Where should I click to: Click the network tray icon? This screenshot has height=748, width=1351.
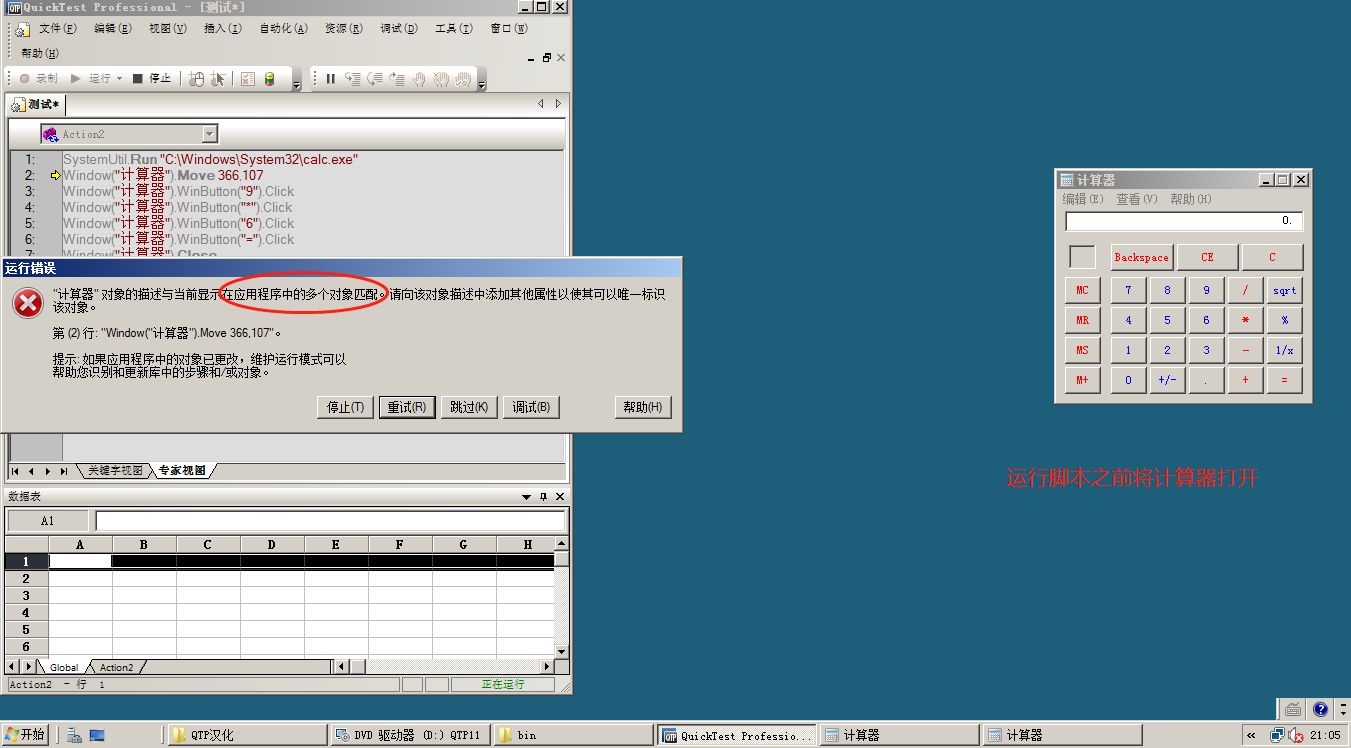(x=1277, y=735)
